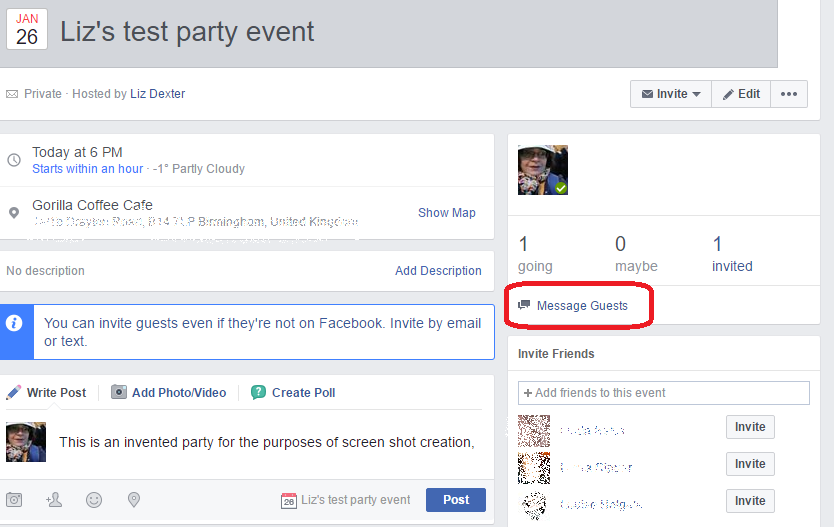This screenshot has width=834, height=527.
Task: Click the tag people icon
Action: pyautogui.click(x=54, y=500)
